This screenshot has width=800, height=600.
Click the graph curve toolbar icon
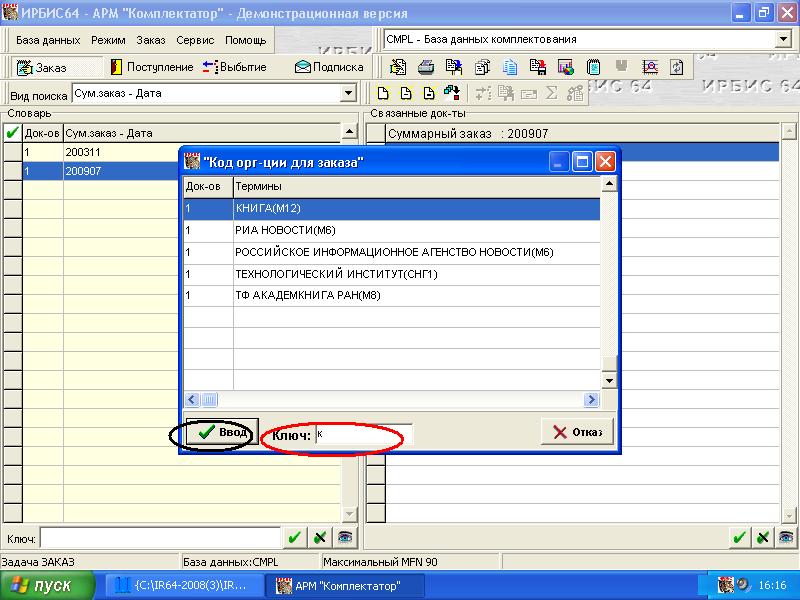pos(649,67)
